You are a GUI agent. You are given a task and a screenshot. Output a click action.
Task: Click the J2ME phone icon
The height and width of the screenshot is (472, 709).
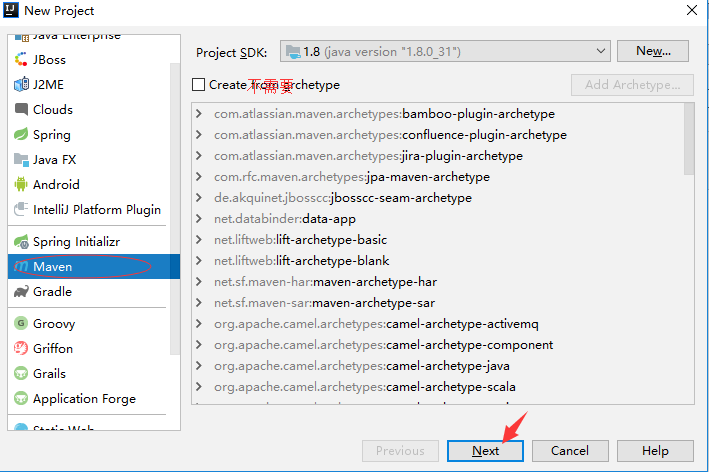(21, 85)
